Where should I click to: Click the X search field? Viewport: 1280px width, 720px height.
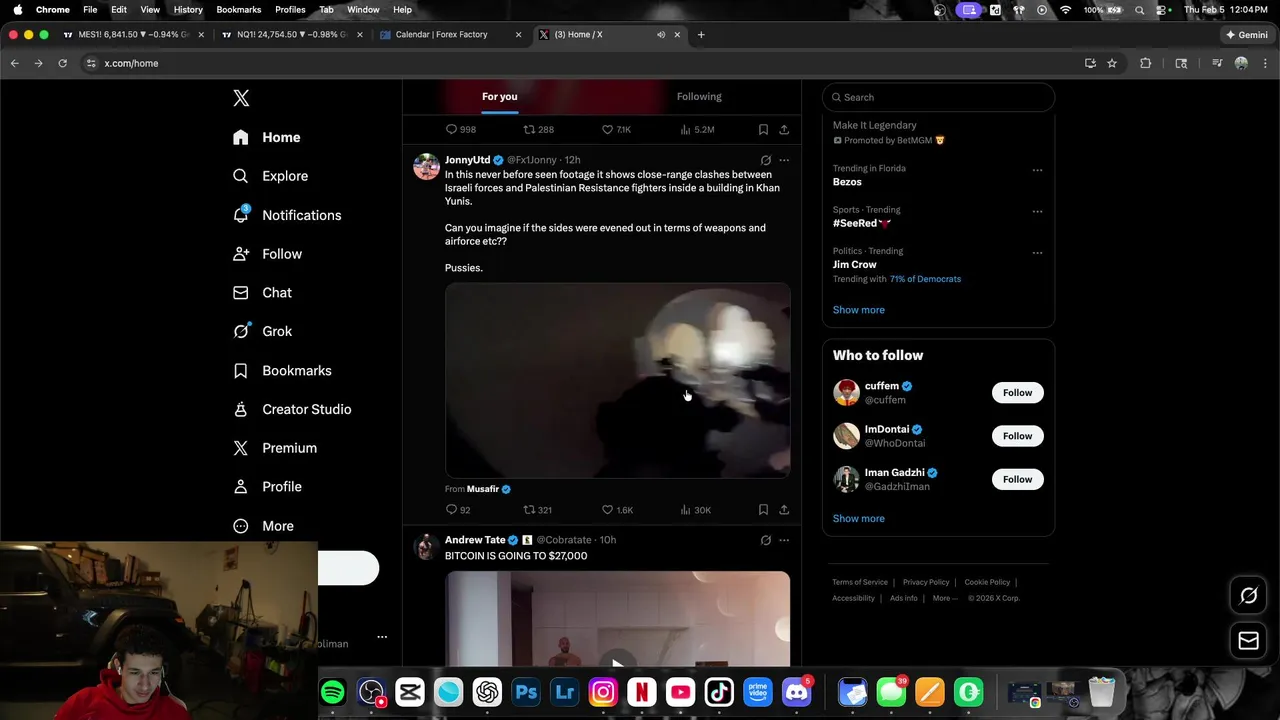tap(938, 97)
